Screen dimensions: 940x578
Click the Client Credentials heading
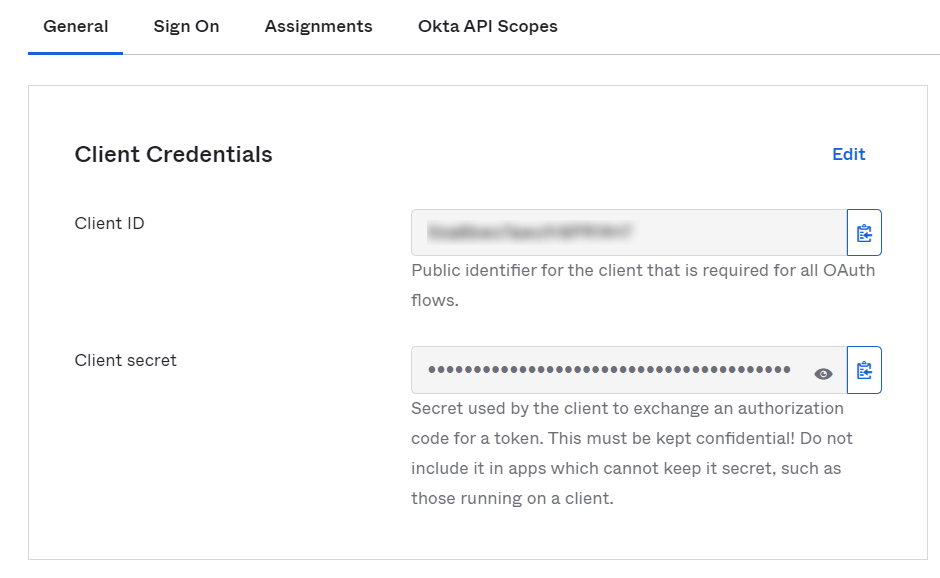click(173, 154)
